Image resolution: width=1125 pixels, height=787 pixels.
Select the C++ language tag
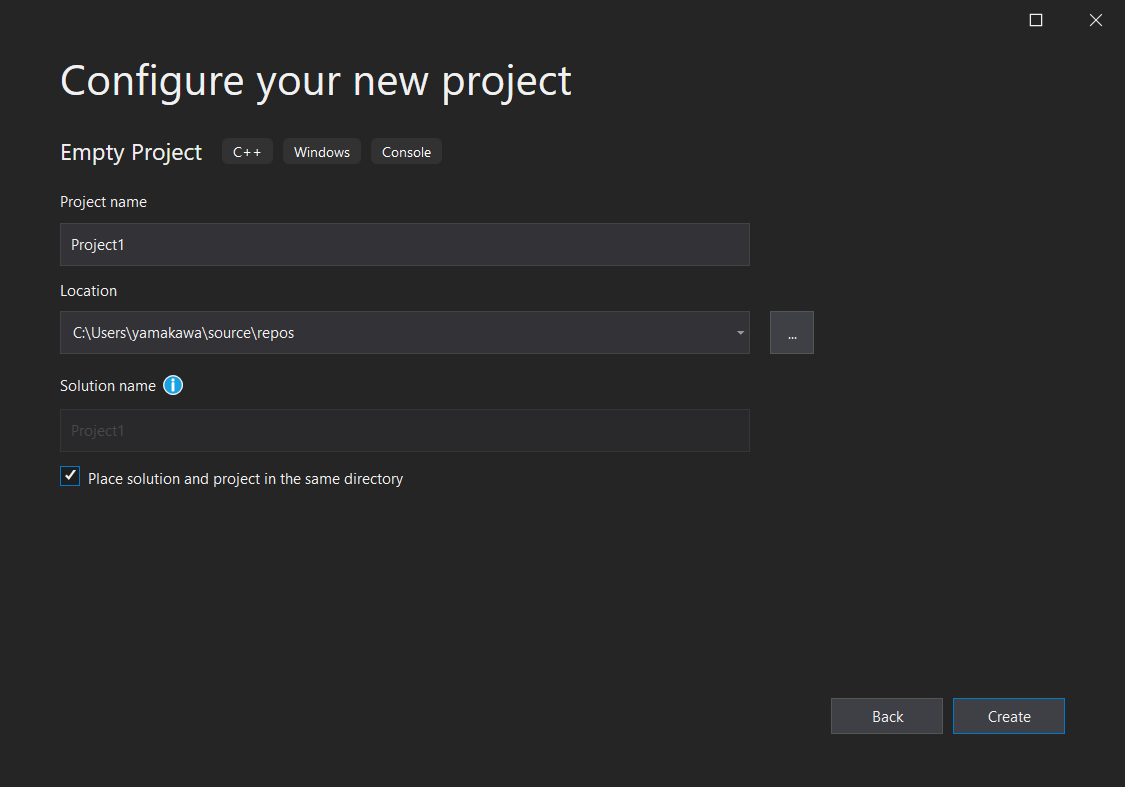(x=247, y=152)
